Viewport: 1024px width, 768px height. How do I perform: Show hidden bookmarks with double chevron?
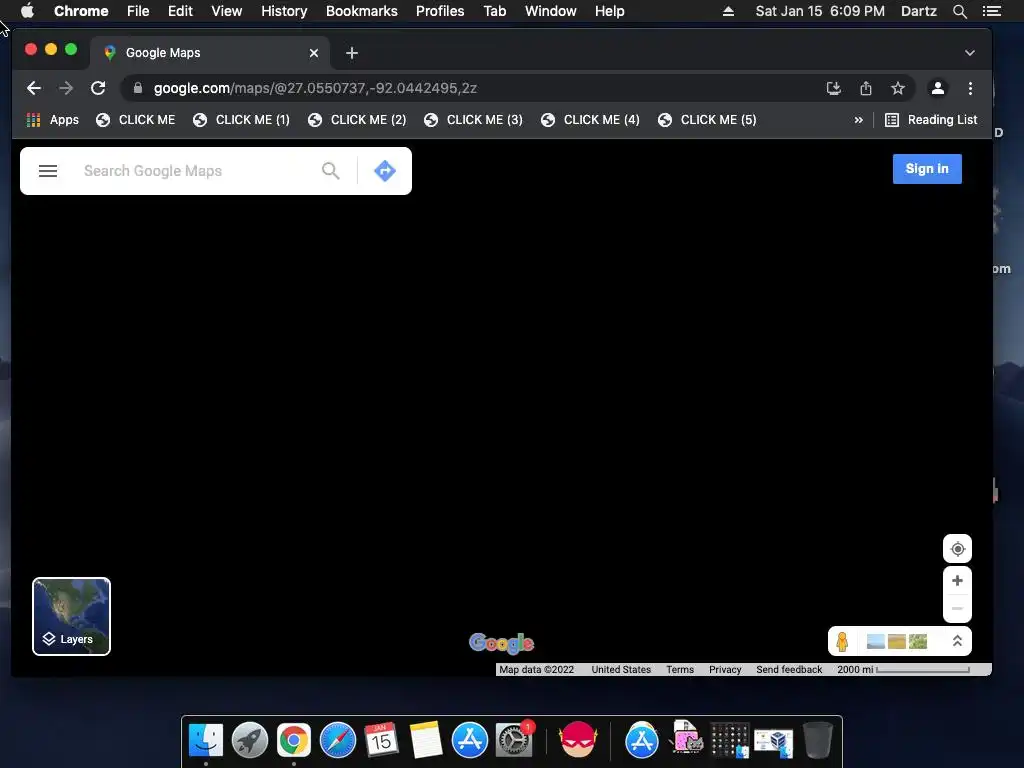[x=858, y=120]
